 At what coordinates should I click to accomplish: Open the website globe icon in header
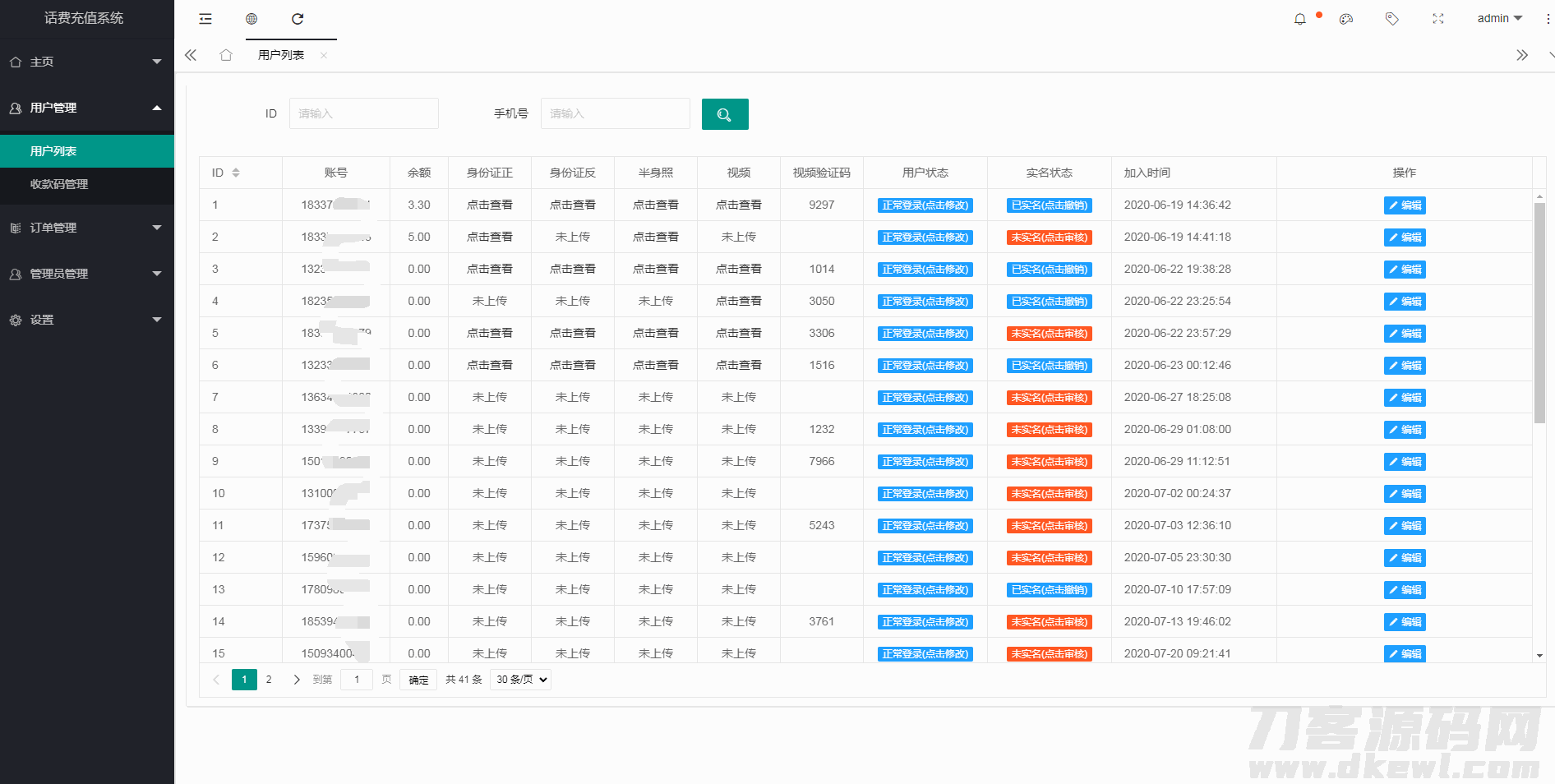tap(251, 19)
